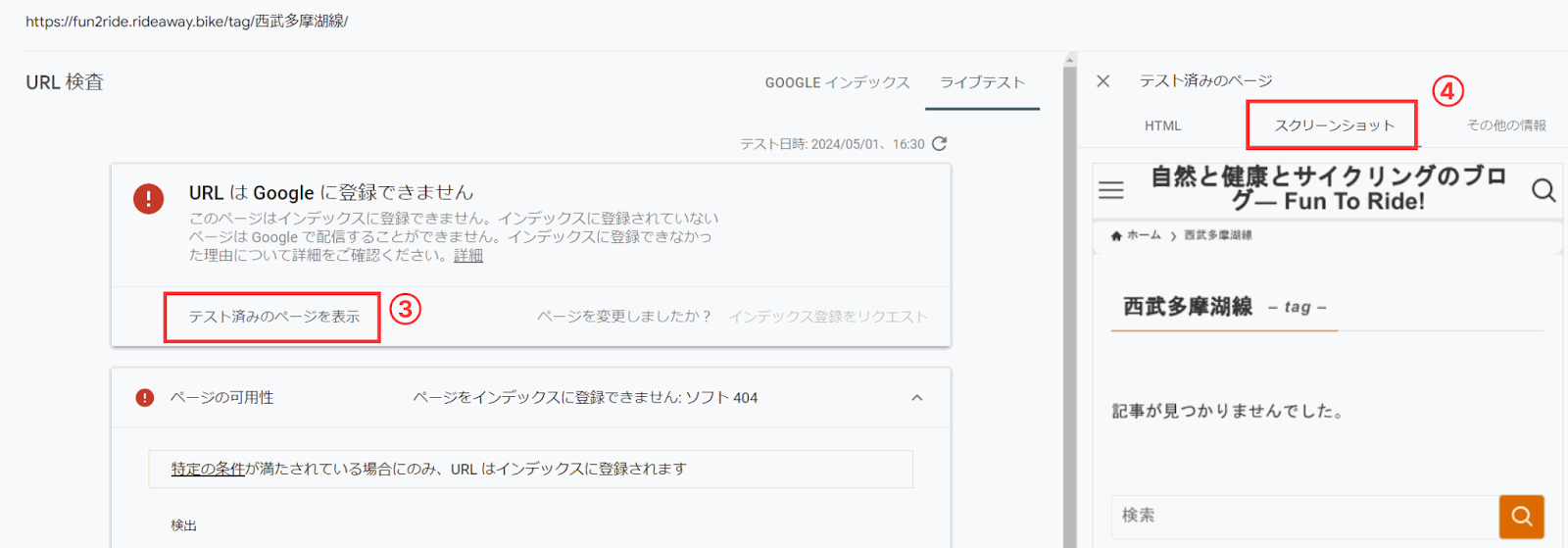Screen dimensions: 1568x548
Task: Open the その他の情報 tab
Action: [x=1505, y=125]
